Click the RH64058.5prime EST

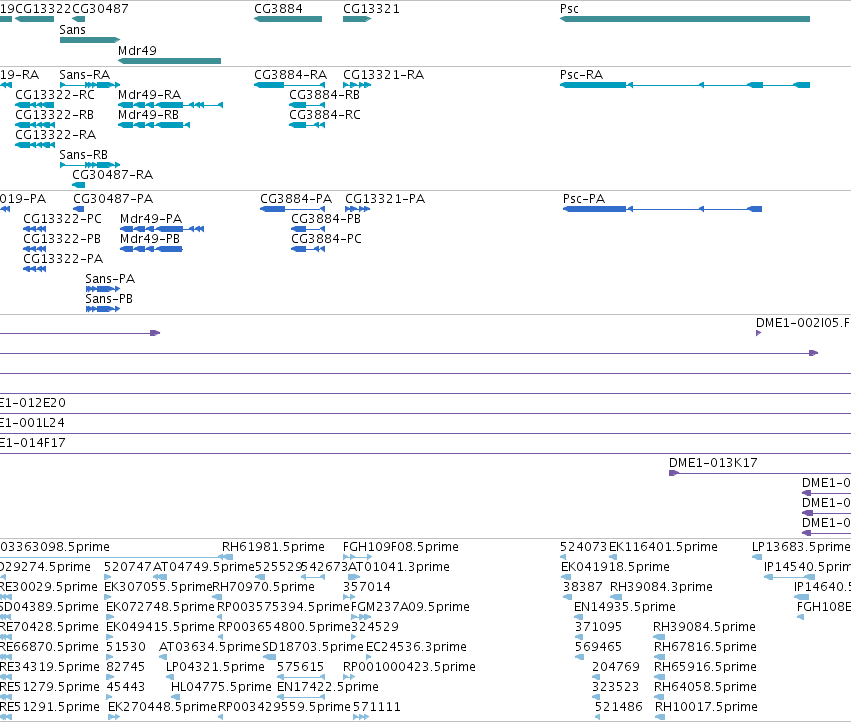[659, 697]
